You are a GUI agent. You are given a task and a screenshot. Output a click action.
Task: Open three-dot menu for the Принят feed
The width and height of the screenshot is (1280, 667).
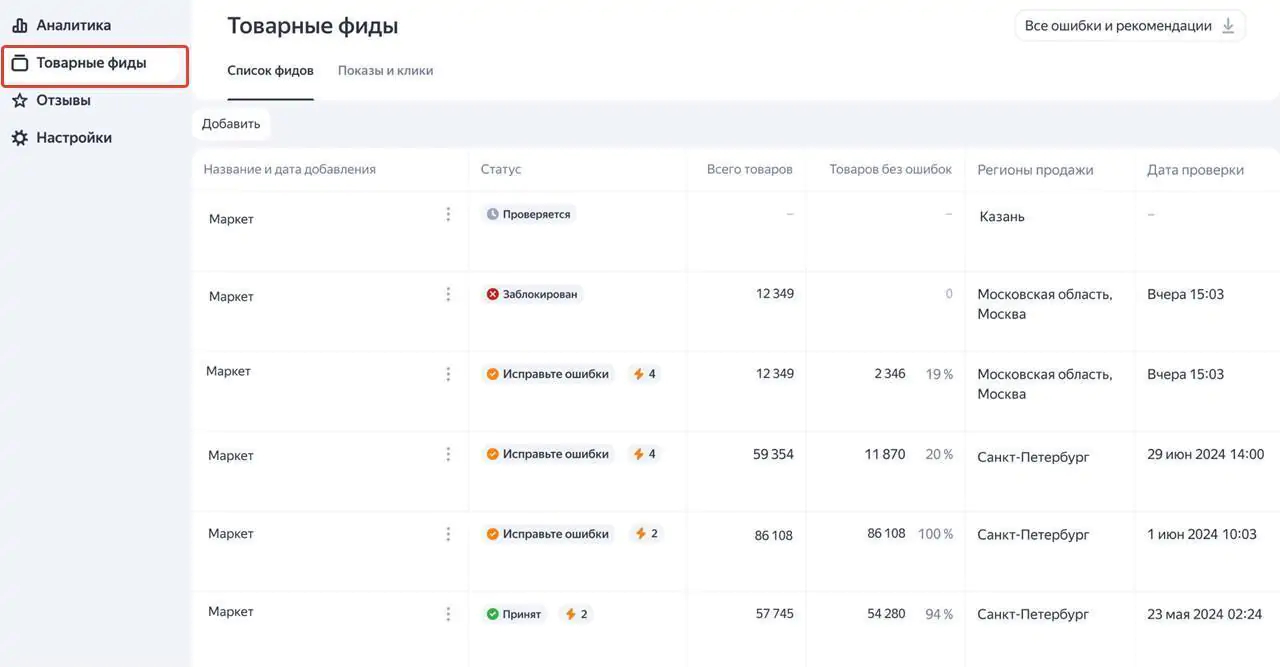(448, 613)
